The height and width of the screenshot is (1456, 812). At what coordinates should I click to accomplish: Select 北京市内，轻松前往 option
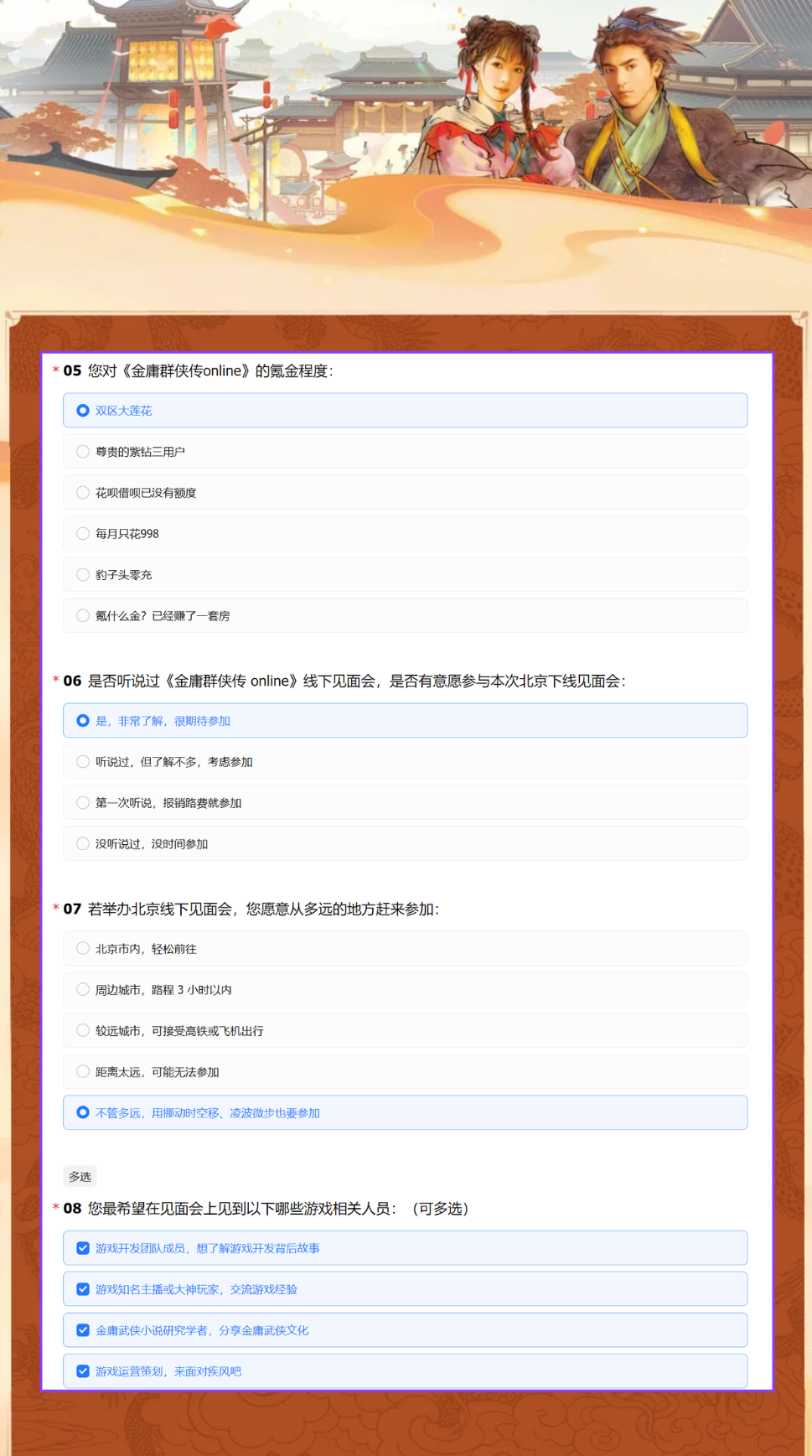pos(405,949)
